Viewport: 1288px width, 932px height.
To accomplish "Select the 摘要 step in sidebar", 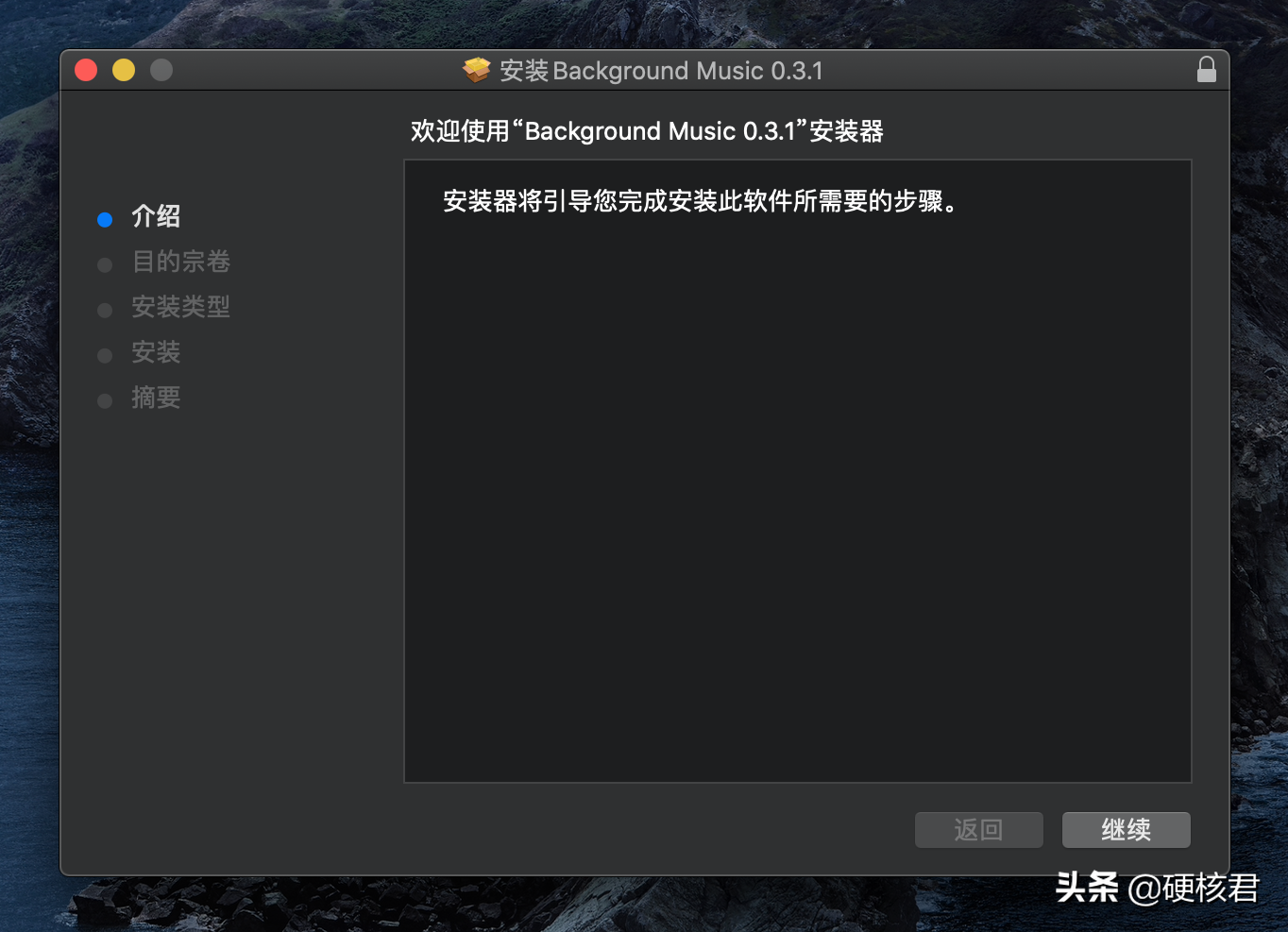I will (156, 398).
